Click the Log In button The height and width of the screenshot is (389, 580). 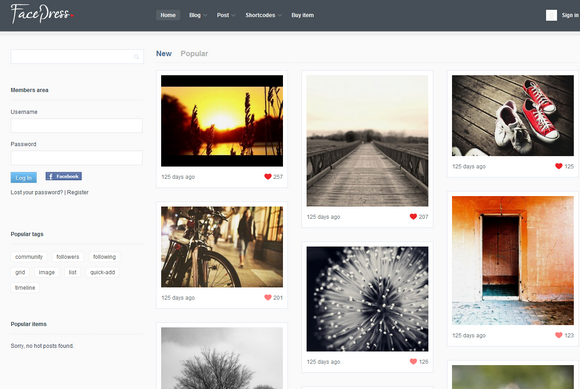[x=24, y=177]
